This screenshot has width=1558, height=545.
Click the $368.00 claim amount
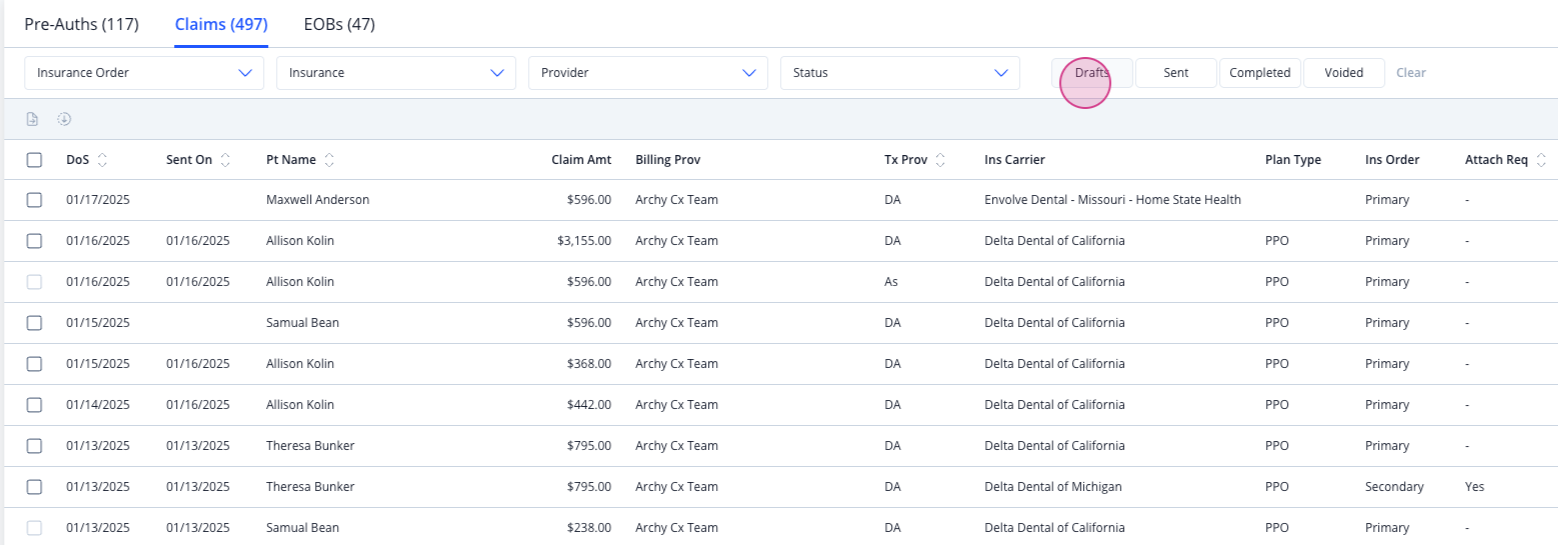[589, 364]
